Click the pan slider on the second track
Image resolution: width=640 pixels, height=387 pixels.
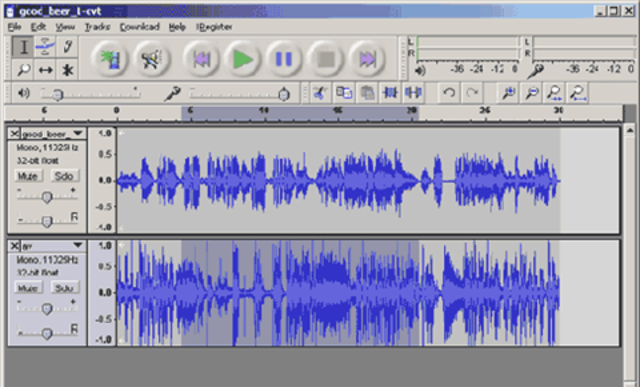point(47,333)
